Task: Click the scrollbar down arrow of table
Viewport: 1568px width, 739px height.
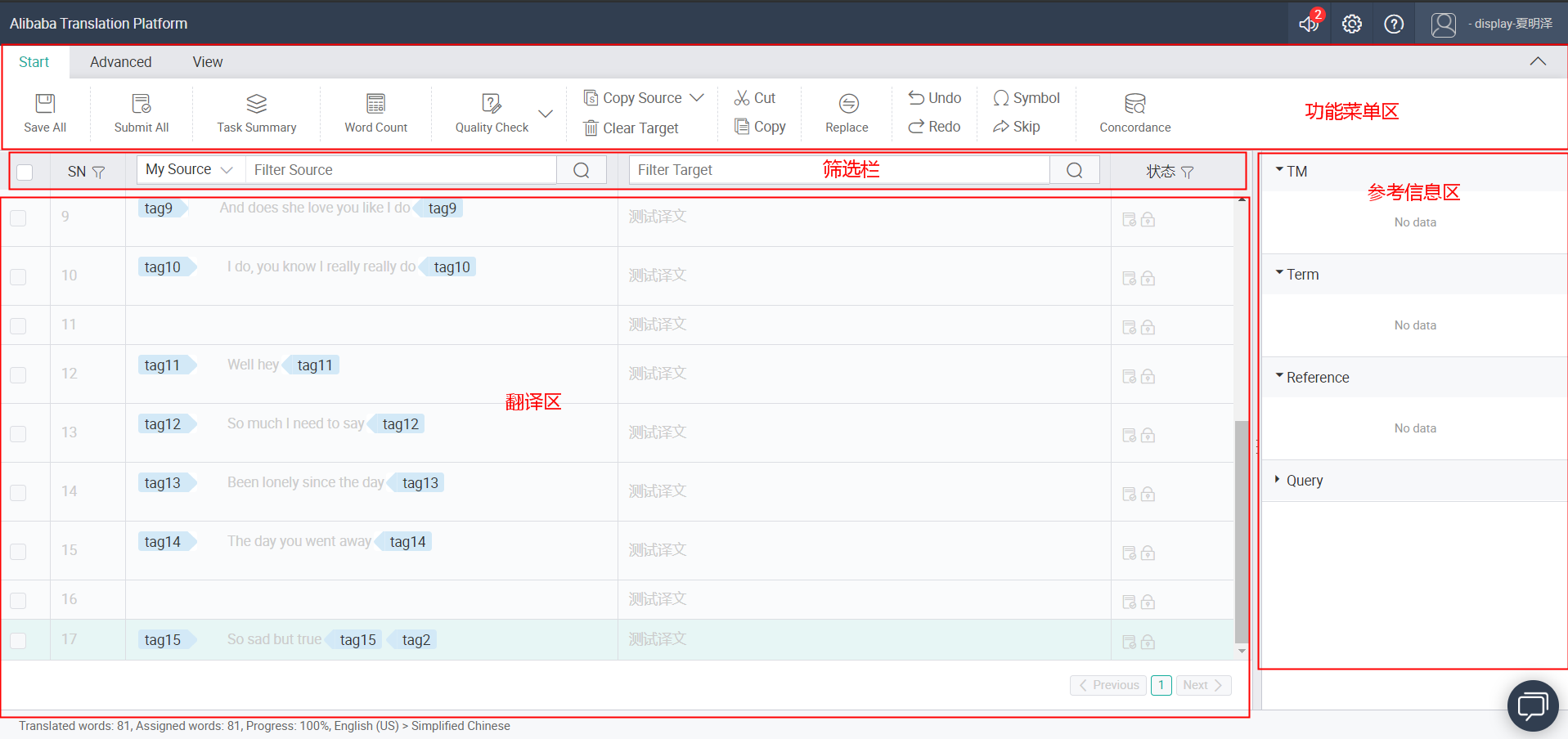Action: (1242, 652)
